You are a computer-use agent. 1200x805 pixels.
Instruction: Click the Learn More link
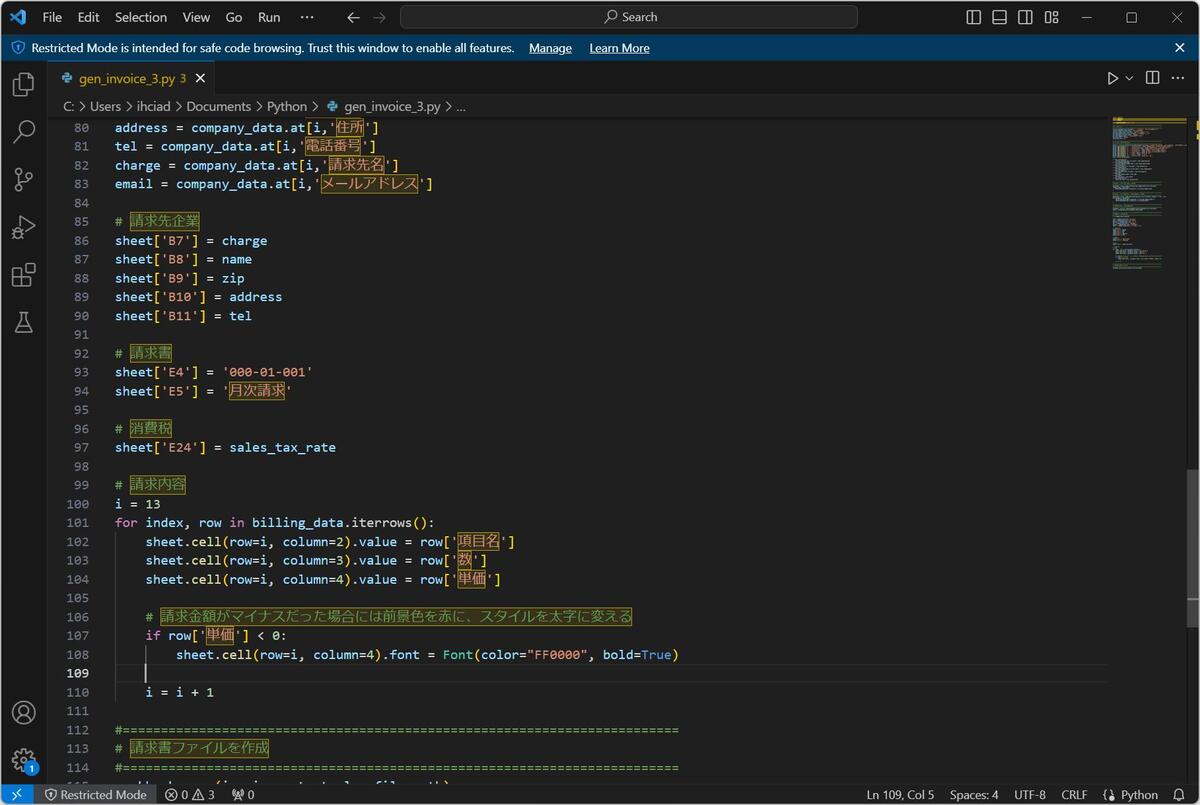[x=619, y=48]
